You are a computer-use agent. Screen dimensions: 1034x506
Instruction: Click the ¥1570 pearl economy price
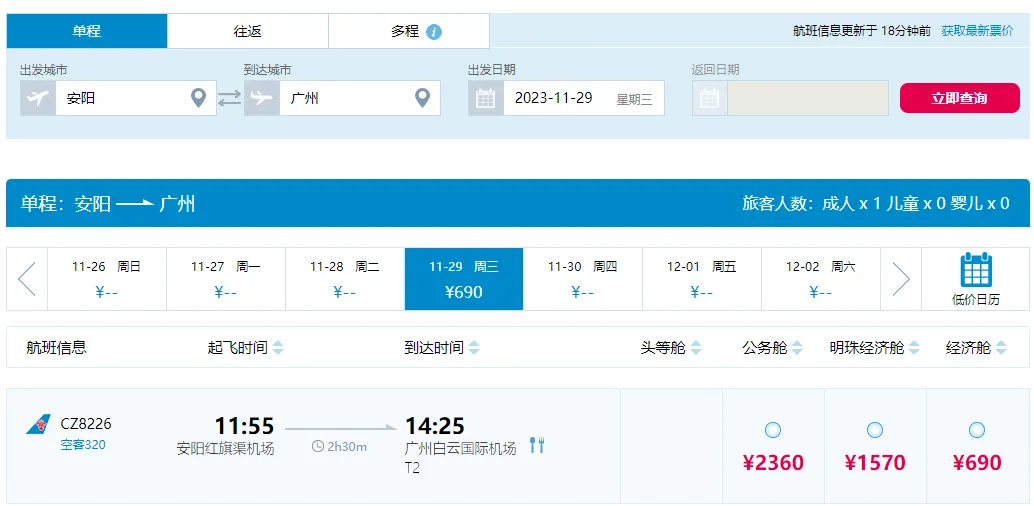point(875,462)
